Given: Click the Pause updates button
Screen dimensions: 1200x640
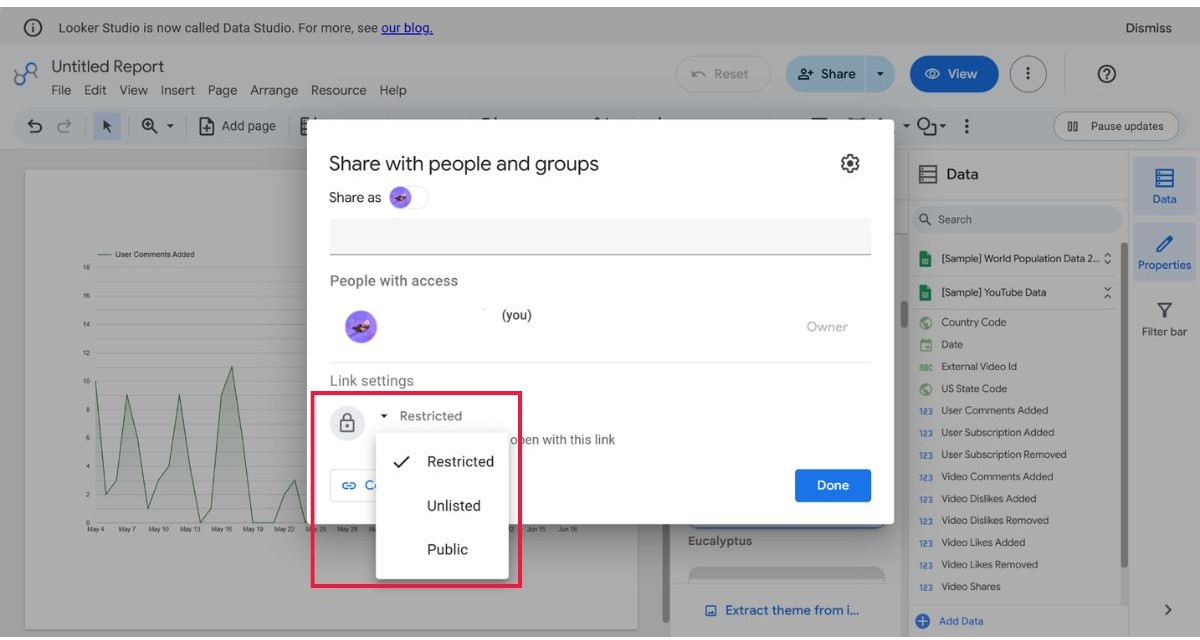Looking at the screenshot, I should click(x=1115, y=126).
